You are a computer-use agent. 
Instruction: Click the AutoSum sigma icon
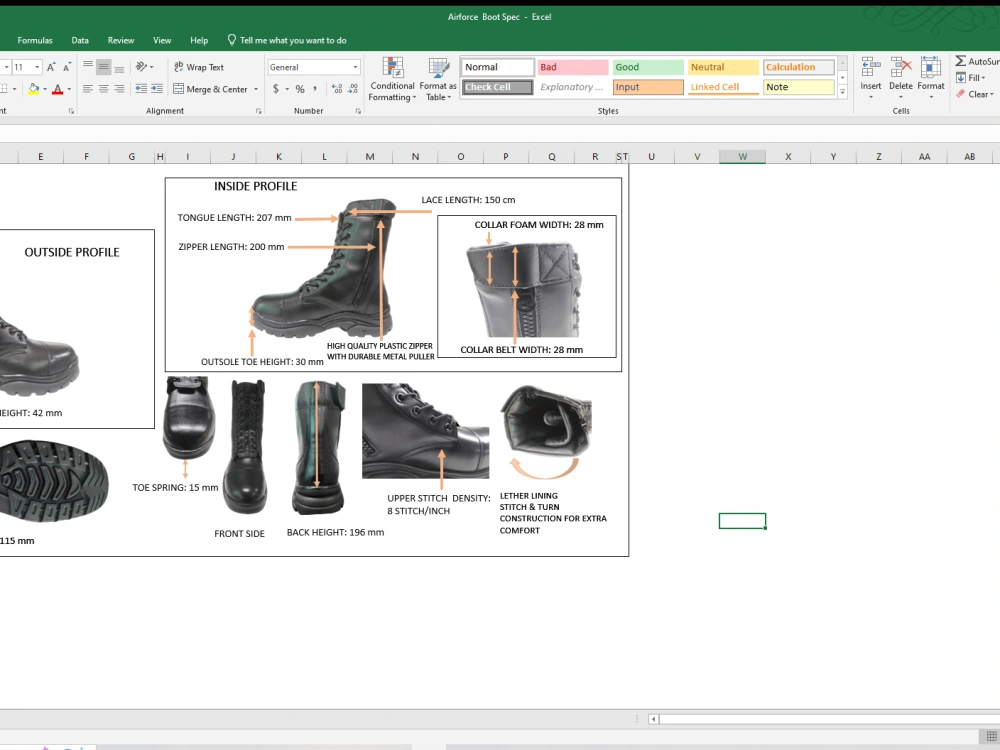960,61
